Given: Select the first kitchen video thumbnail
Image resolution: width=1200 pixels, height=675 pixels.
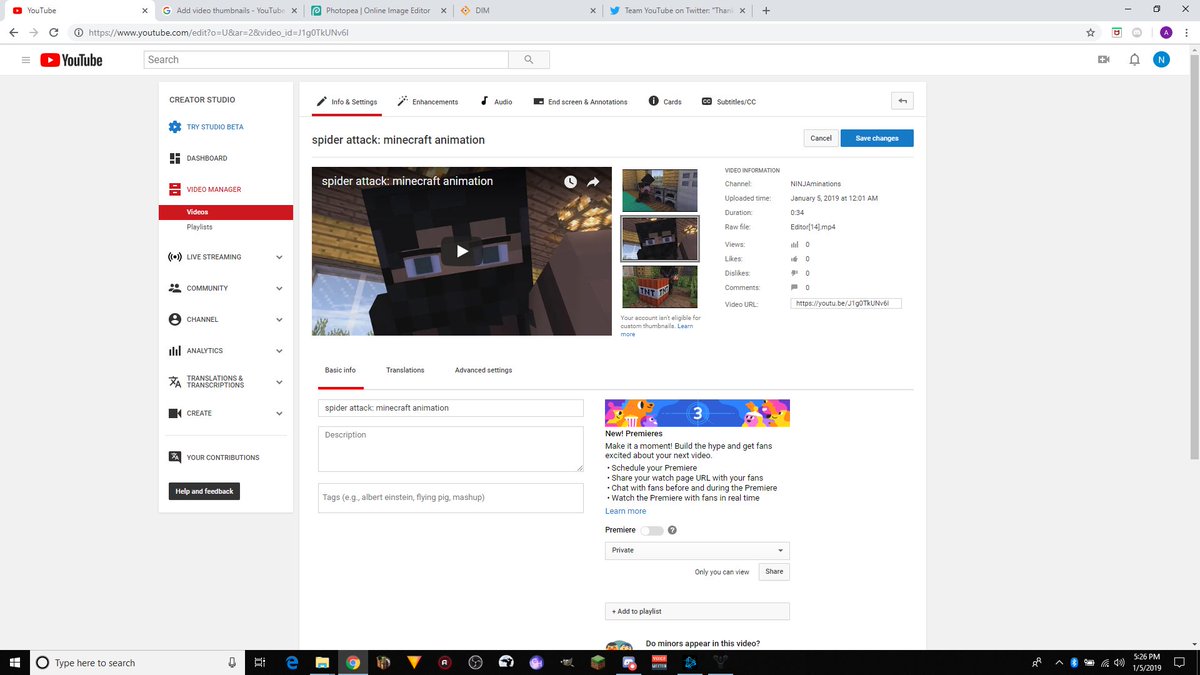Looking at the screenshot, I should [660, 190].
